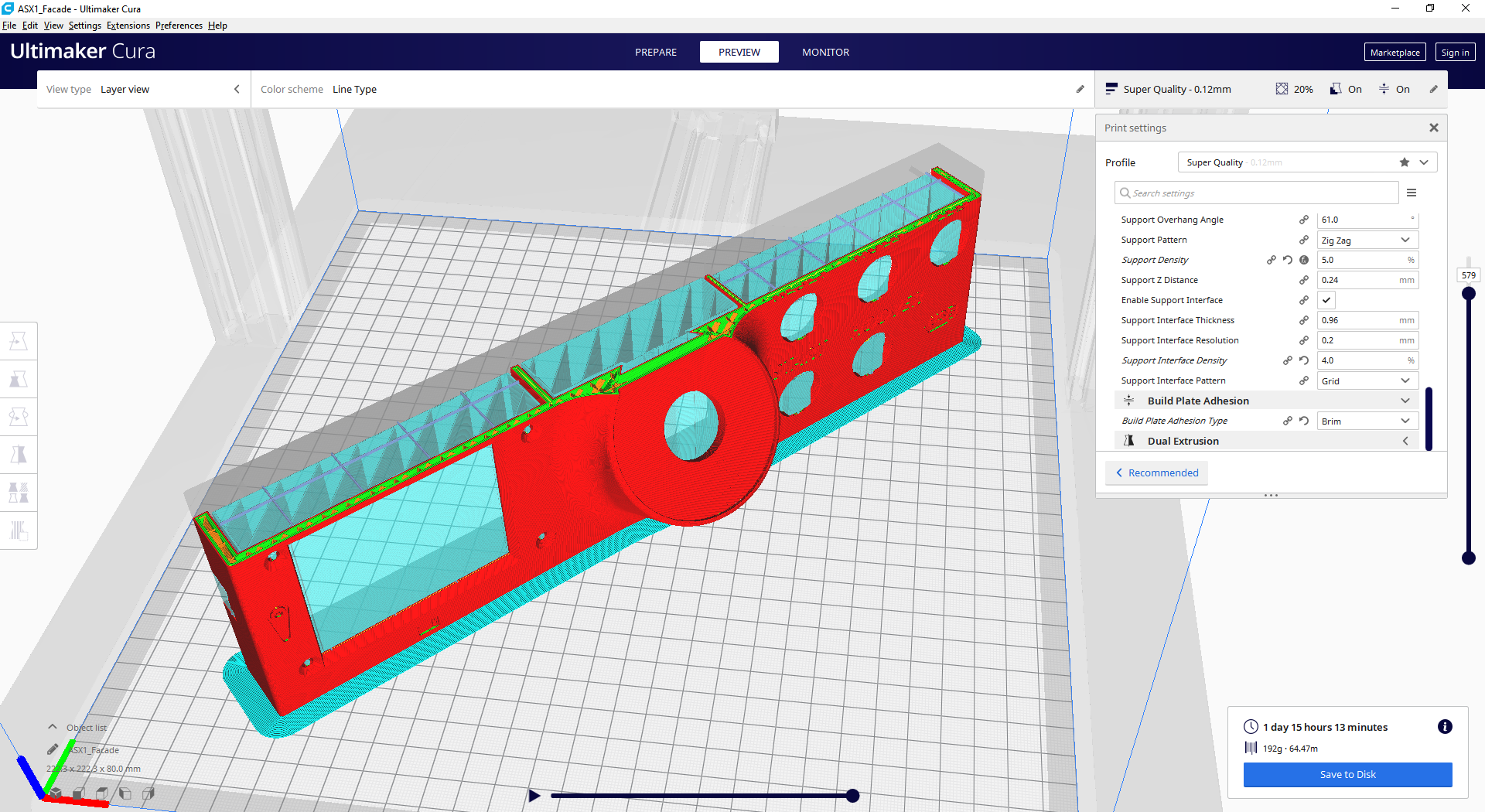This screenshot has height=812, width=1485.
Task: Open Build Plate Adhesion Type dropdown
Action: 1367,421
